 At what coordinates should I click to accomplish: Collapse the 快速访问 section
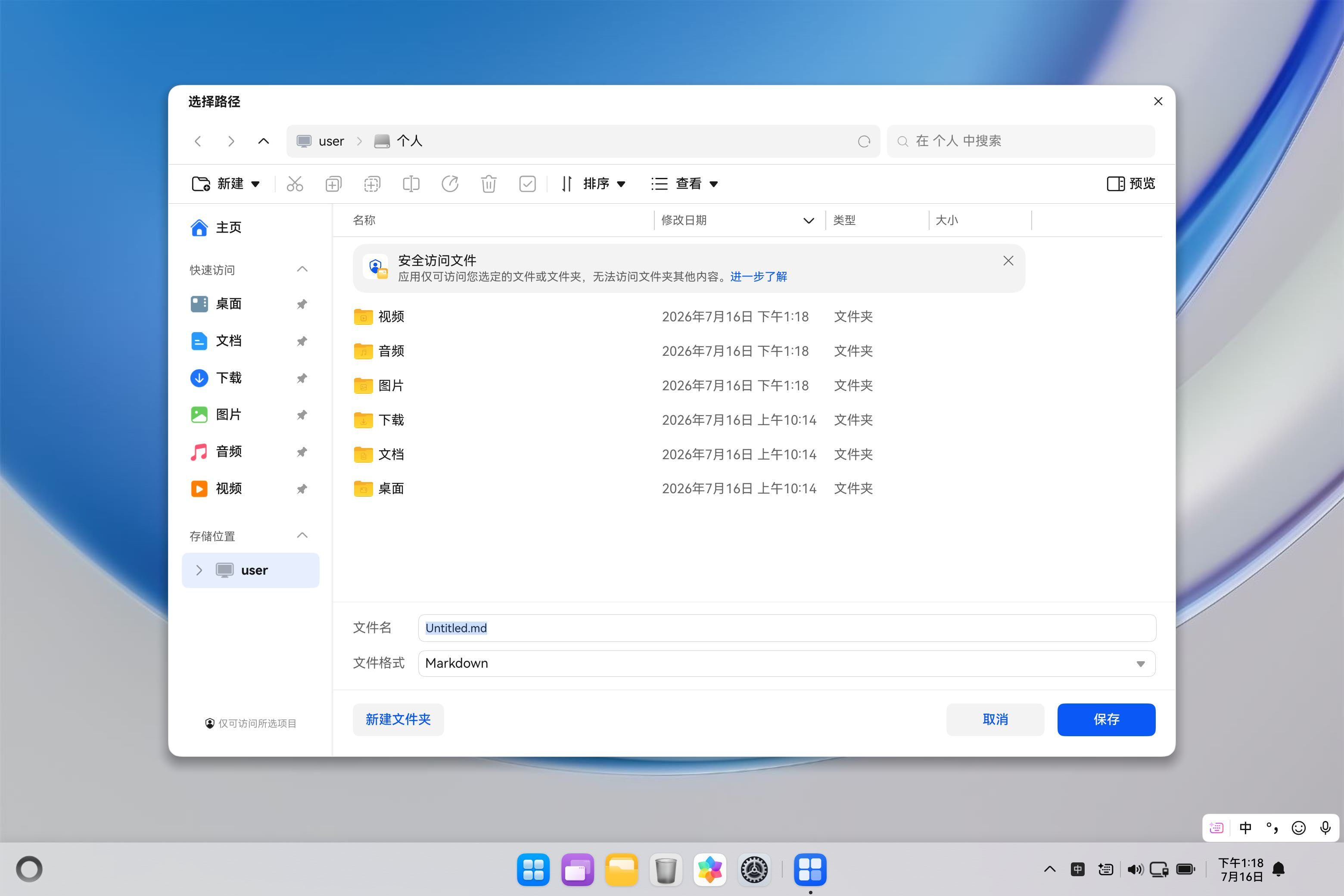pos(302,269)
